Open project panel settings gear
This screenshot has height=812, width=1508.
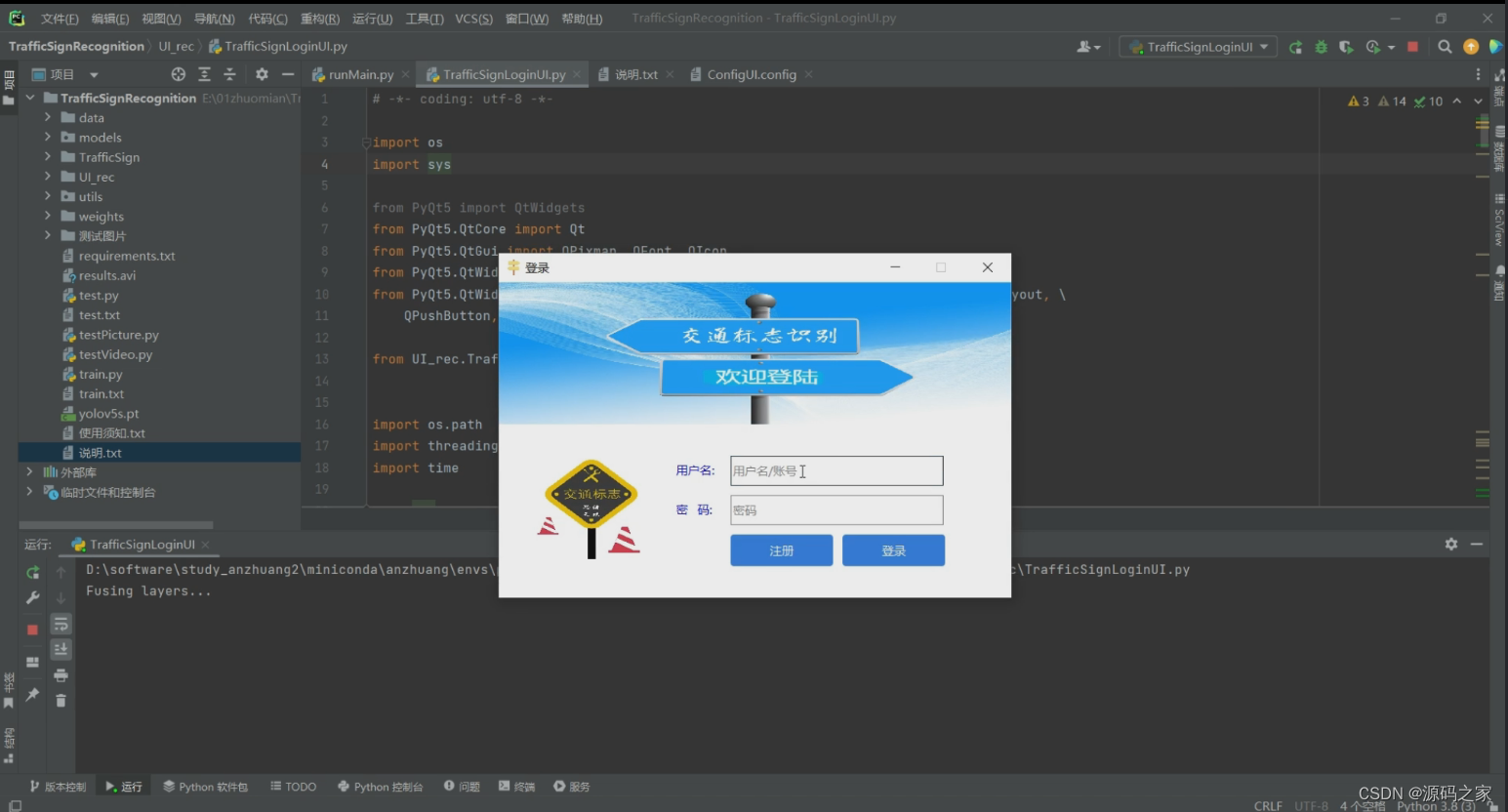[x=262, y=74]
